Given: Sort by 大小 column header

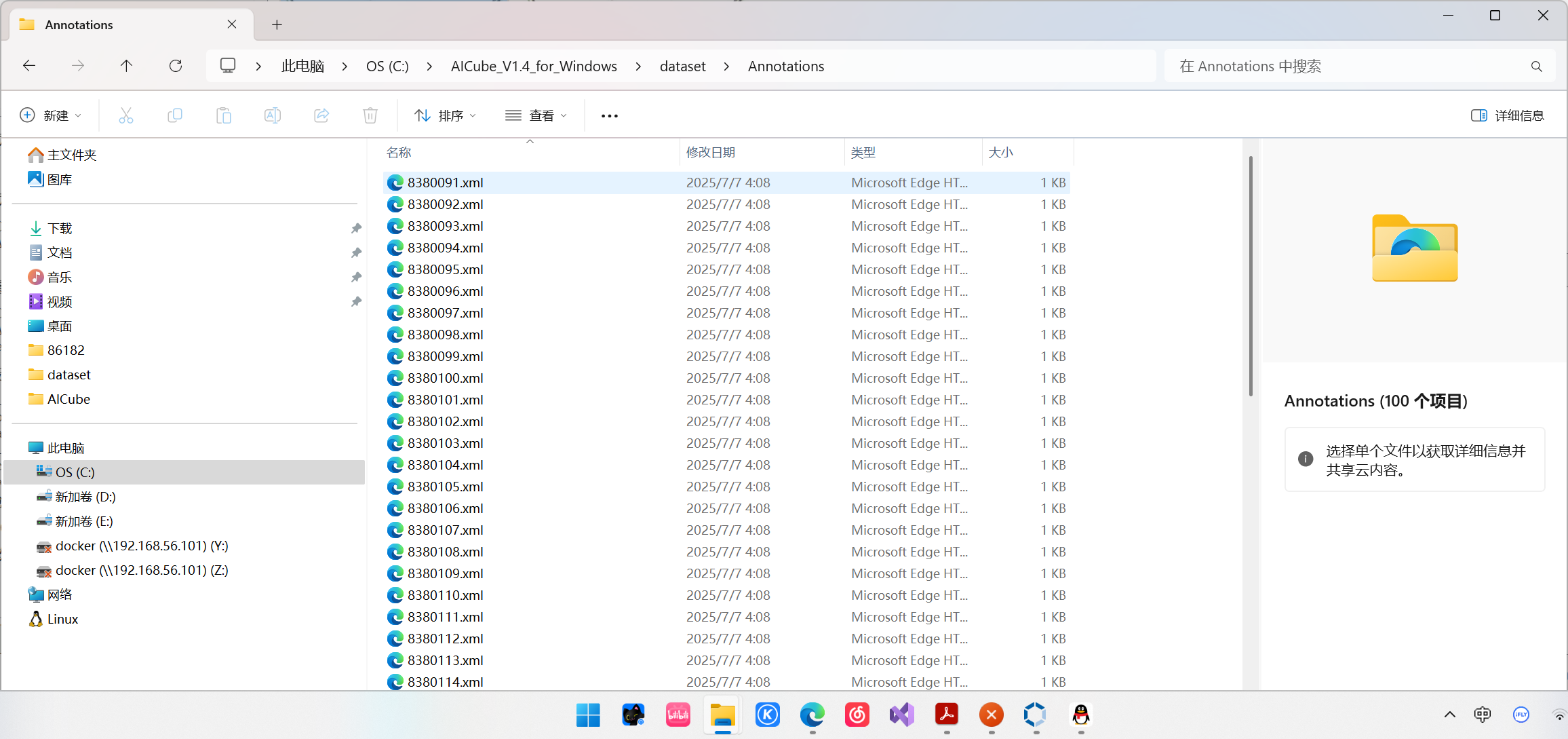Looking at the screenshot, I should [1028, 152].
